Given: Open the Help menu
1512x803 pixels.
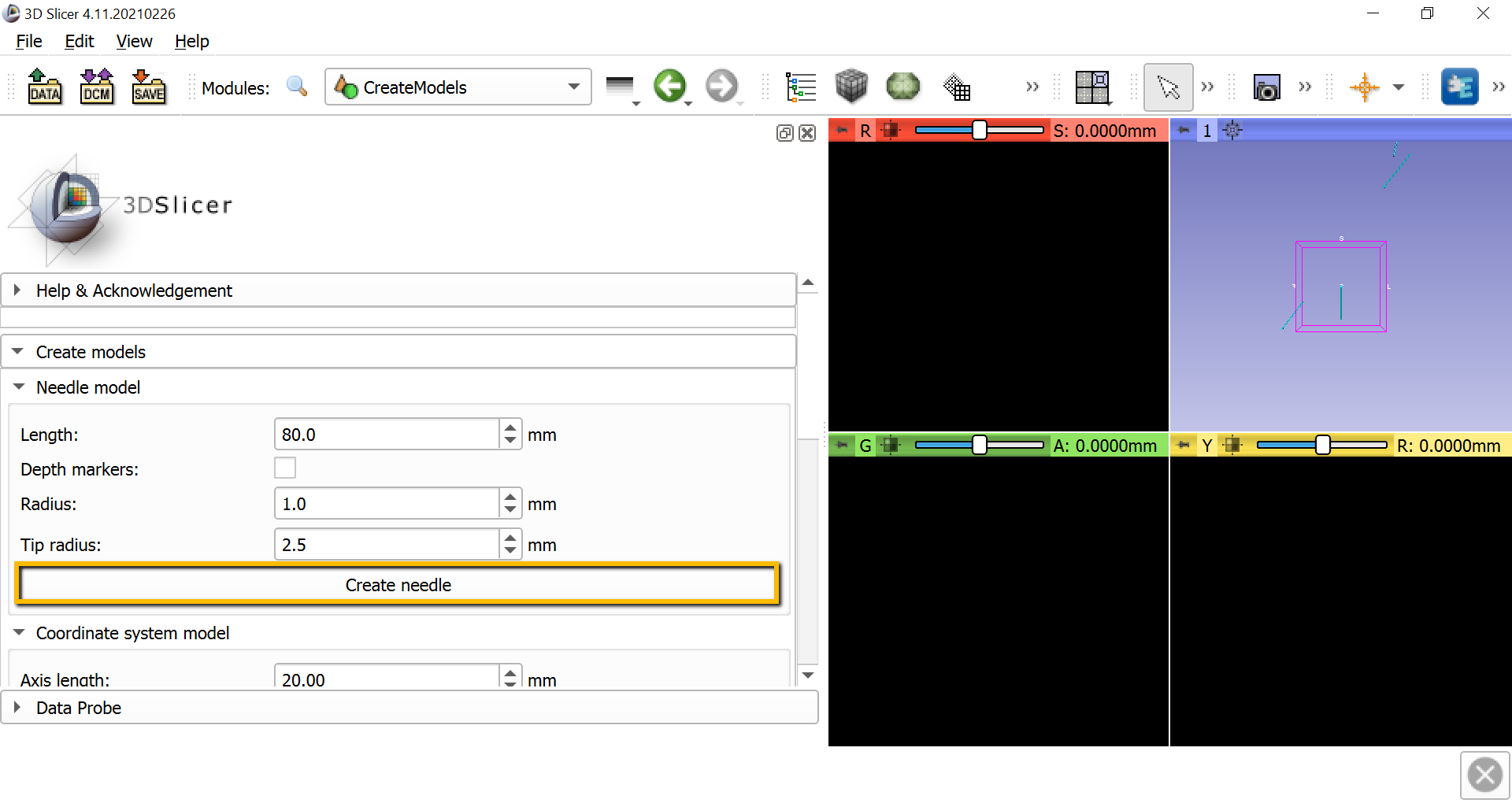Looking at the screenshot, I should point(191,41).
